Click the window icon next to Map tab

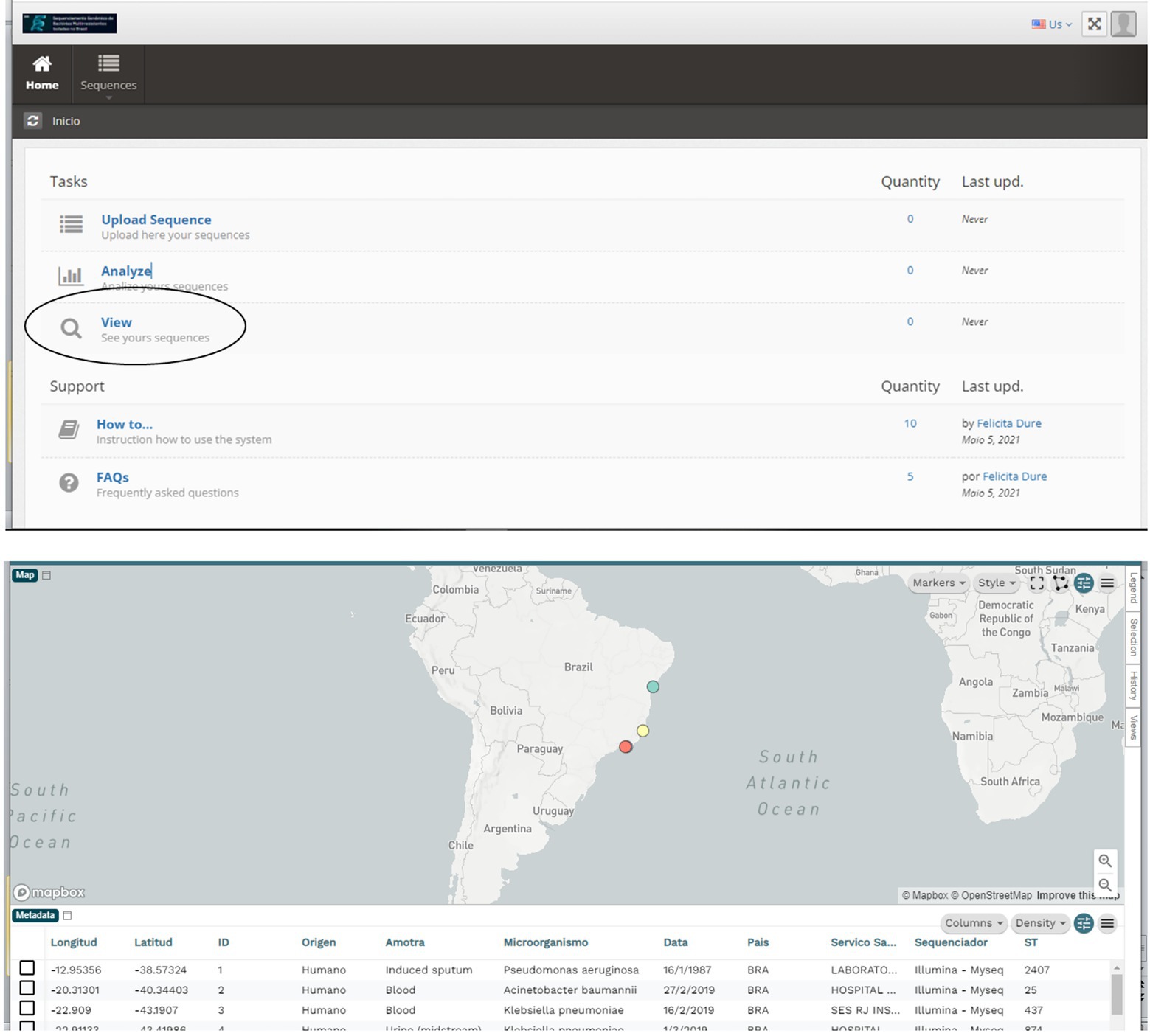[46, 575]
